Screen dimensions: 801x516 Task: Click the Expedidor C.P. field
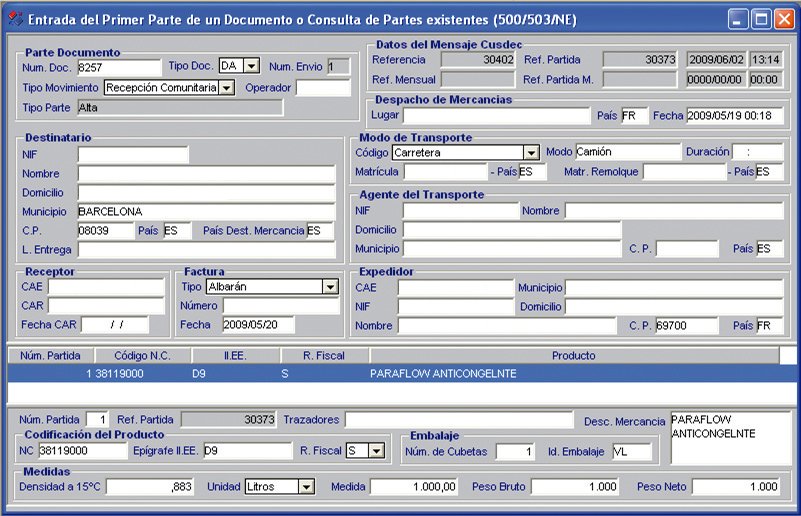686,326
